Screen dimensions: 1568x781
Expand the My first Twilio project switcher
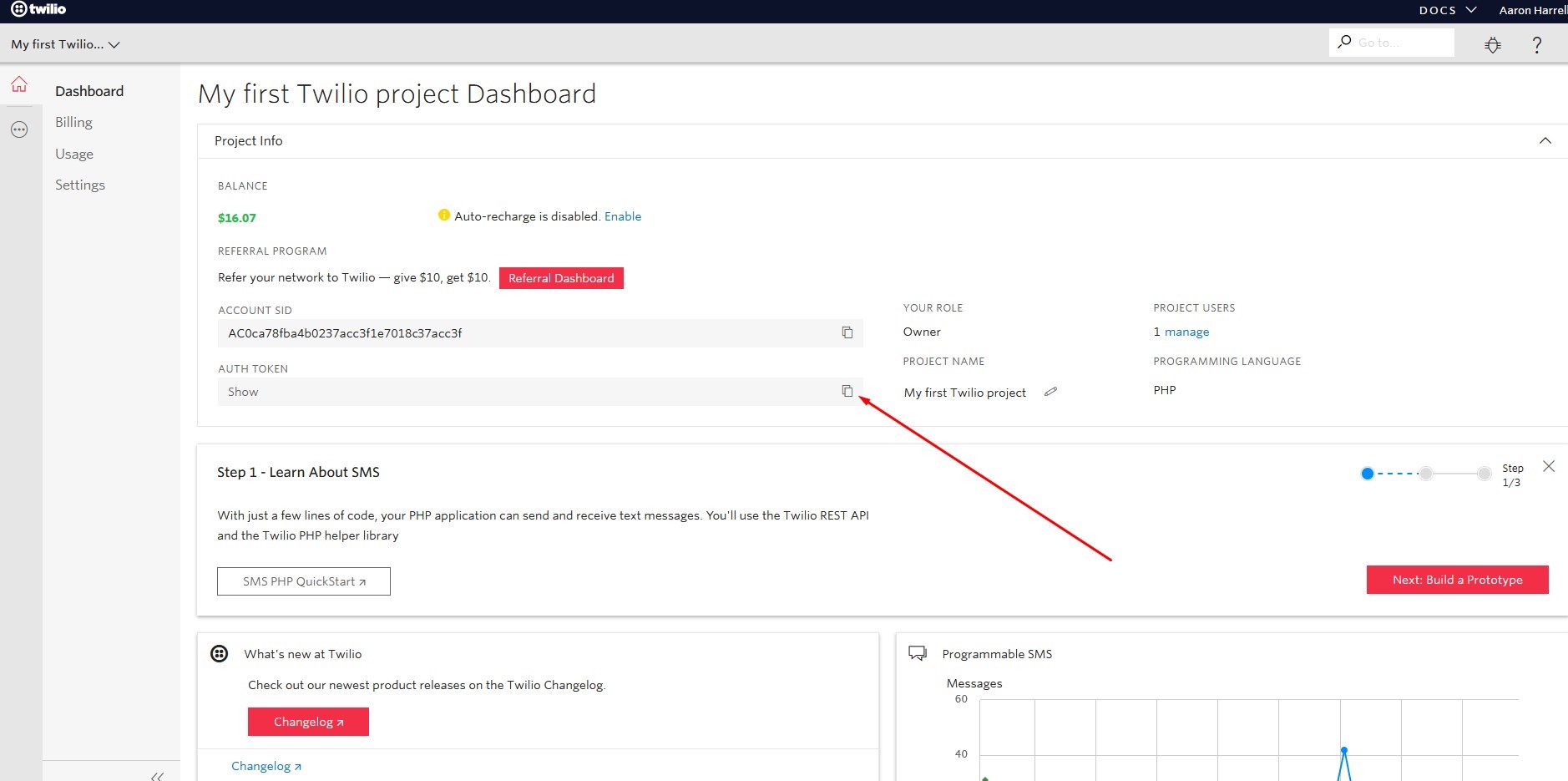[65, 44]
